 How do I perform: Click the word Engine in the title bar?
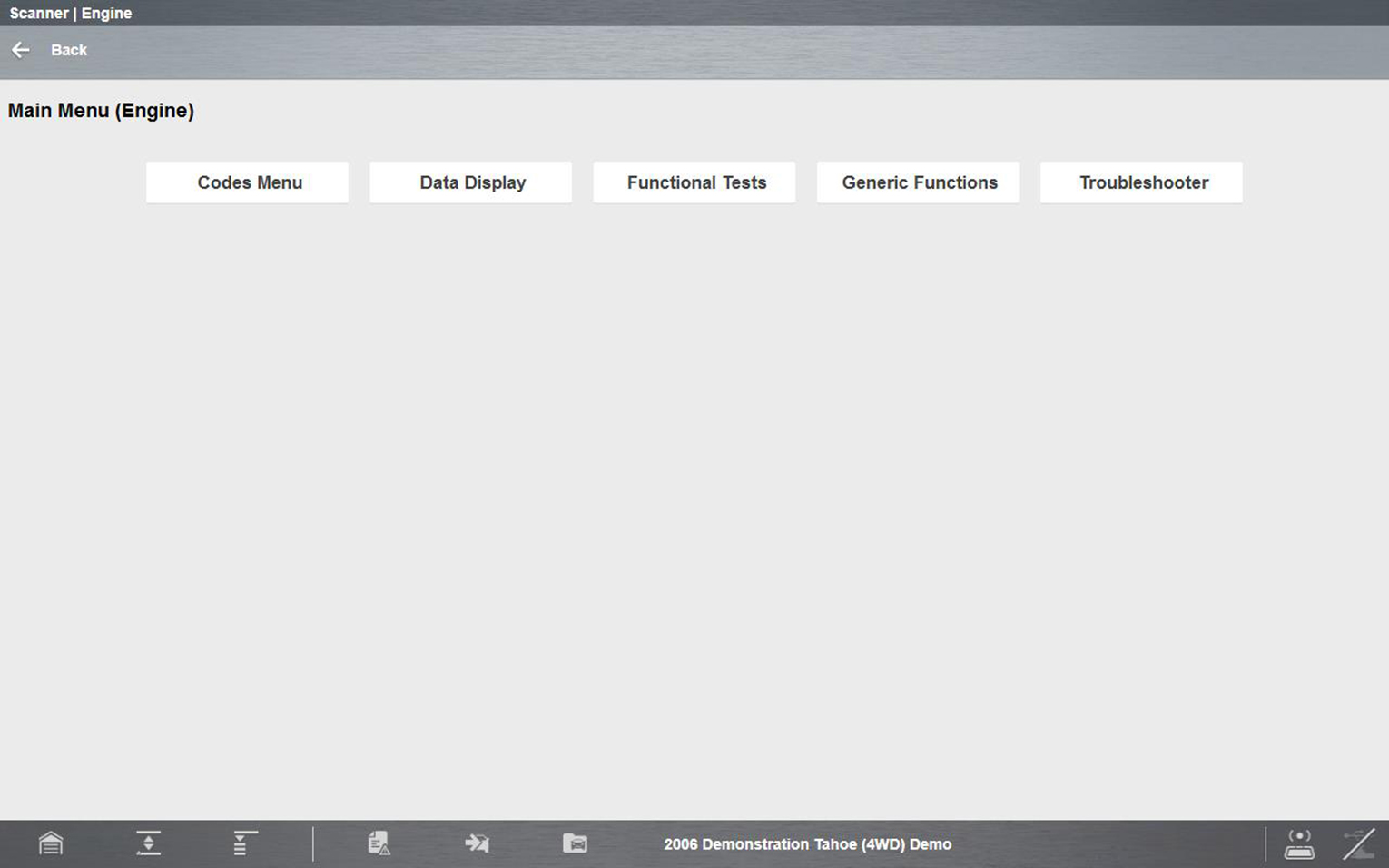[106, 14]
